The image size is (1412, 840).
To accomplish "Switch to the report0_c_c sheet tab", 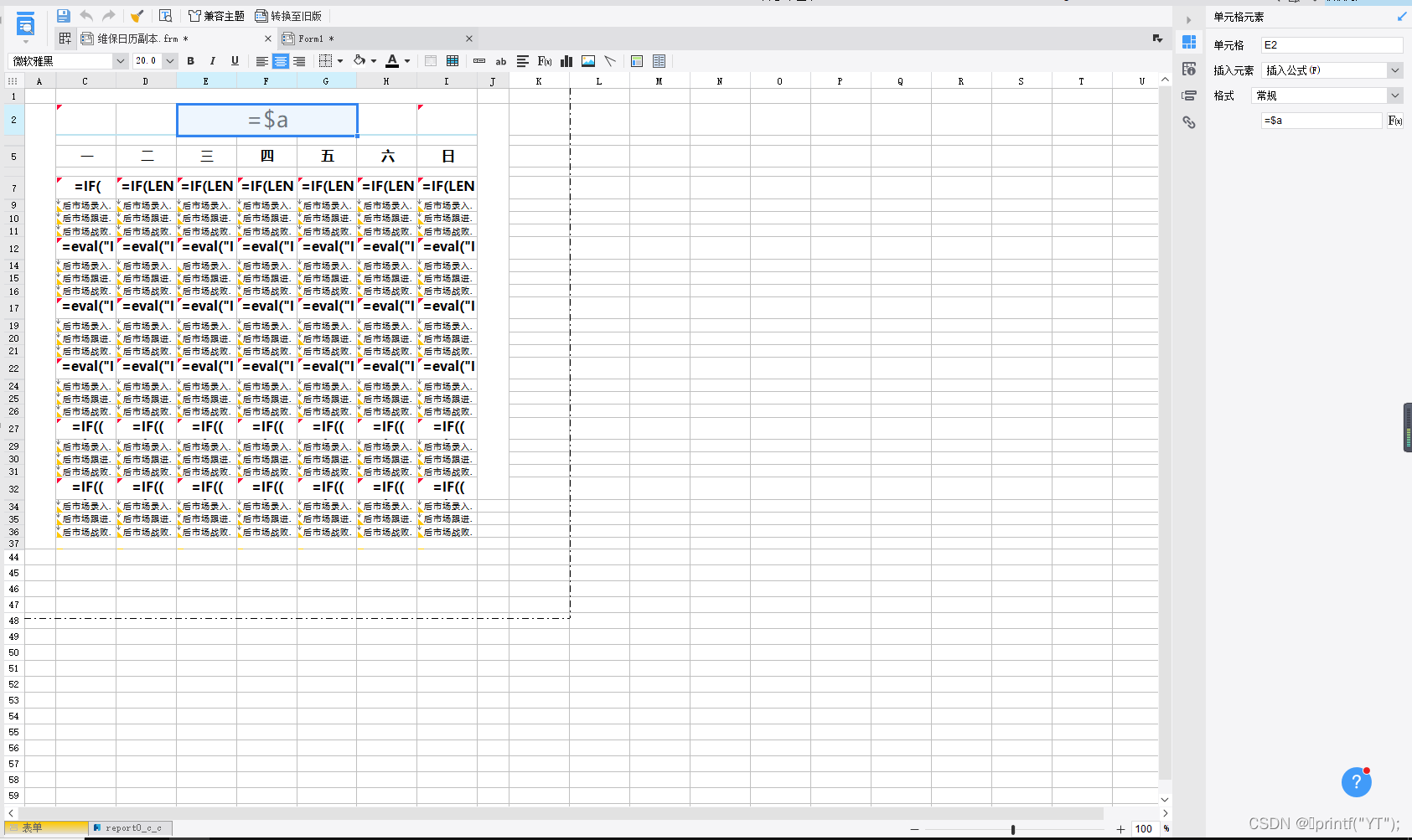I will tap(131, 827).
